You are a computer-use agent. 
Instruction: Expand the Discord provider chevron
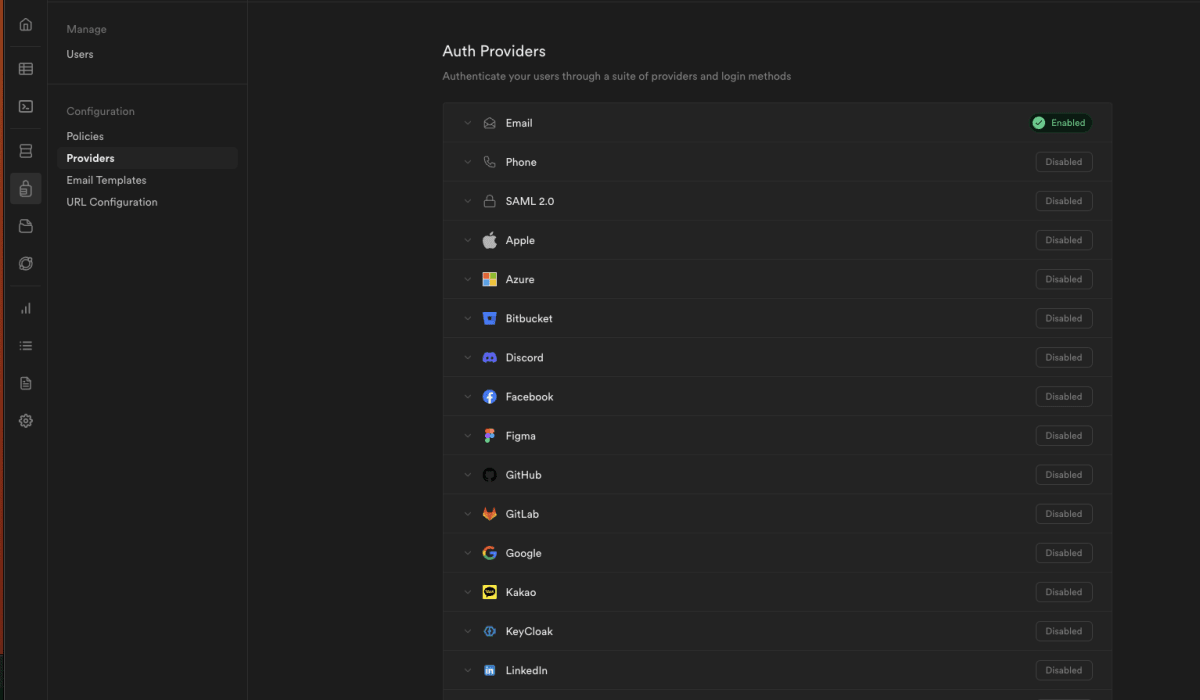(x=467, y=357)
